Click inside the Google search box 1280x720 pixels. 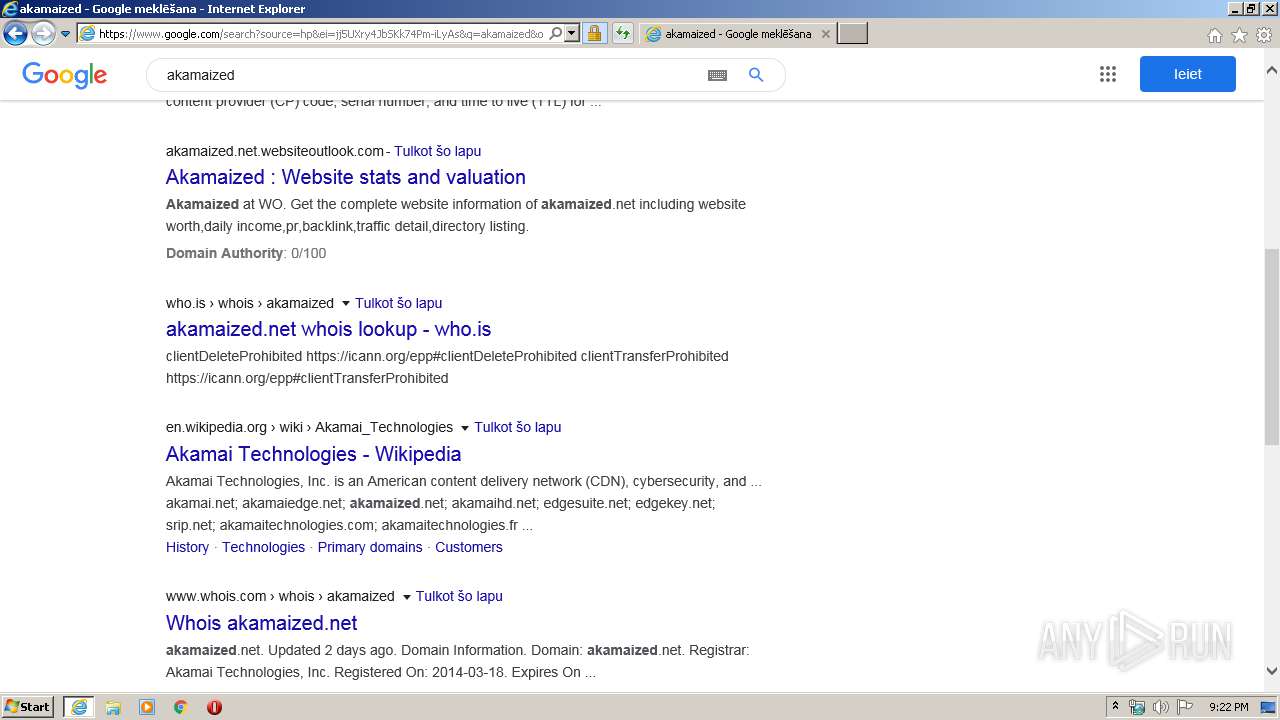pos(430,74)
